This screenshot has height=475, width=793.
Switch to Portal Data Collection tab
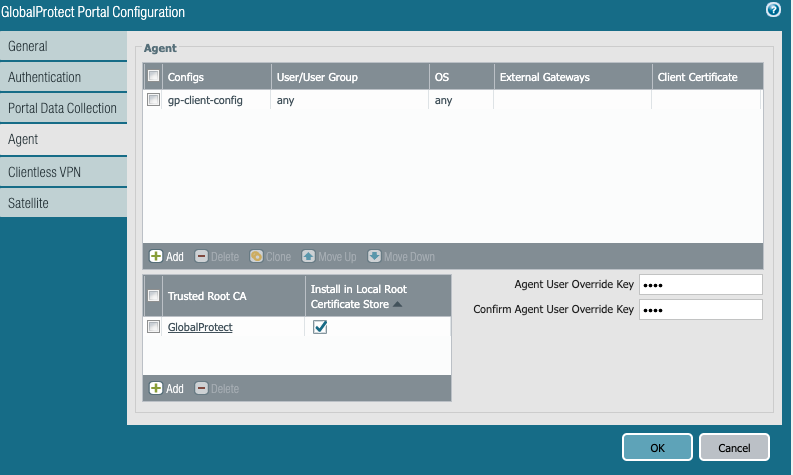[x=63, y=108]
